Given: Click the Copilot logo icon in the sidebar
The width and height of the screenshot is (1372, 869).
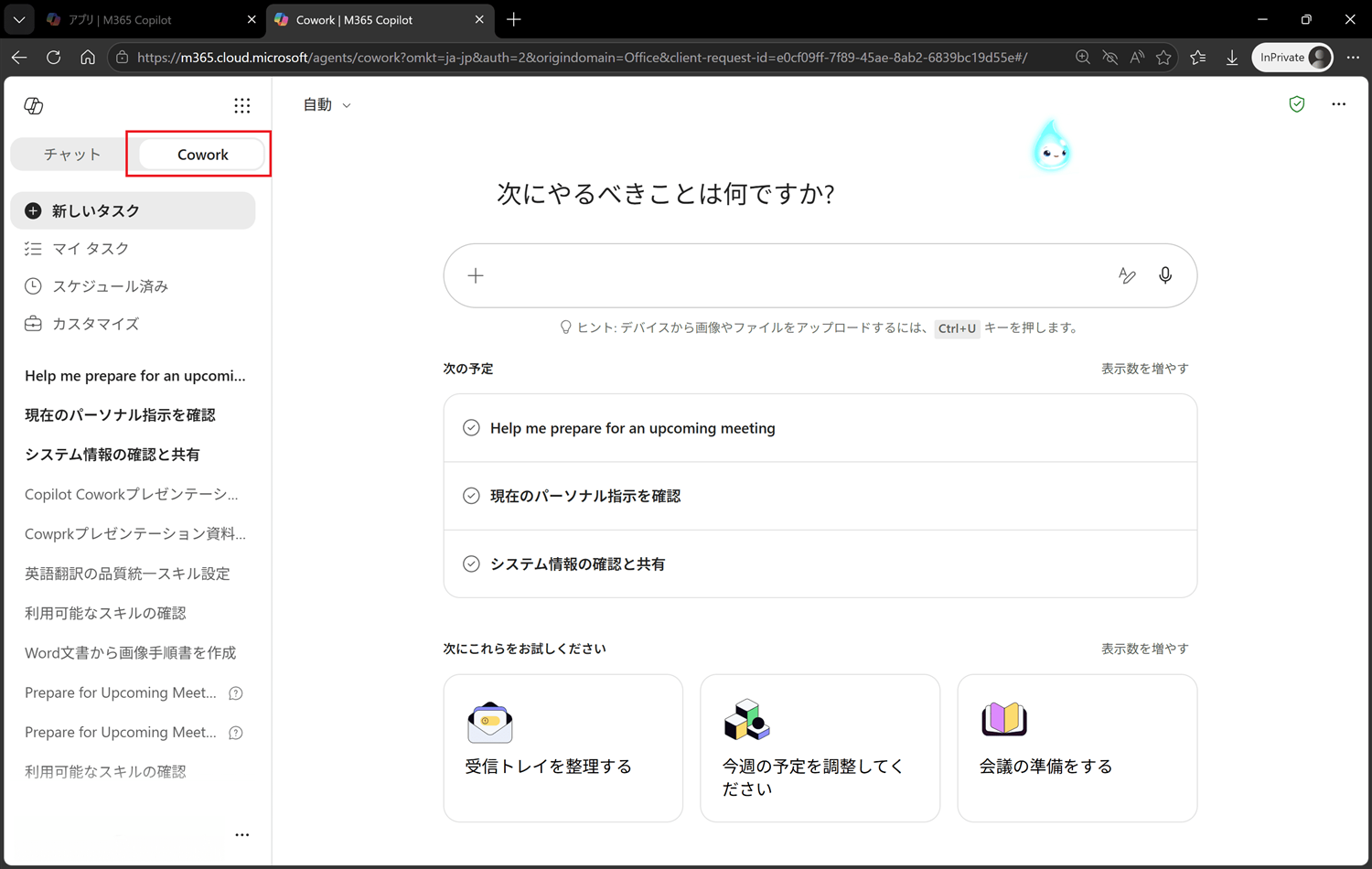Looking at the screenshot, I should pyautogui.click(x=34, y=105).
